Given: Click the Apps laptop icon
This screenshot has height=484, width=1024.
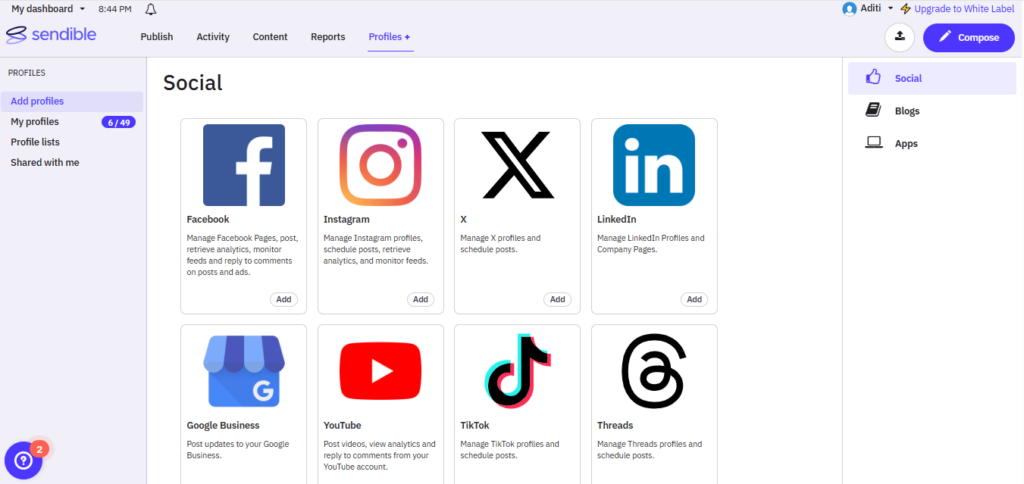Looking at the screenshot, I should [873, 143].
